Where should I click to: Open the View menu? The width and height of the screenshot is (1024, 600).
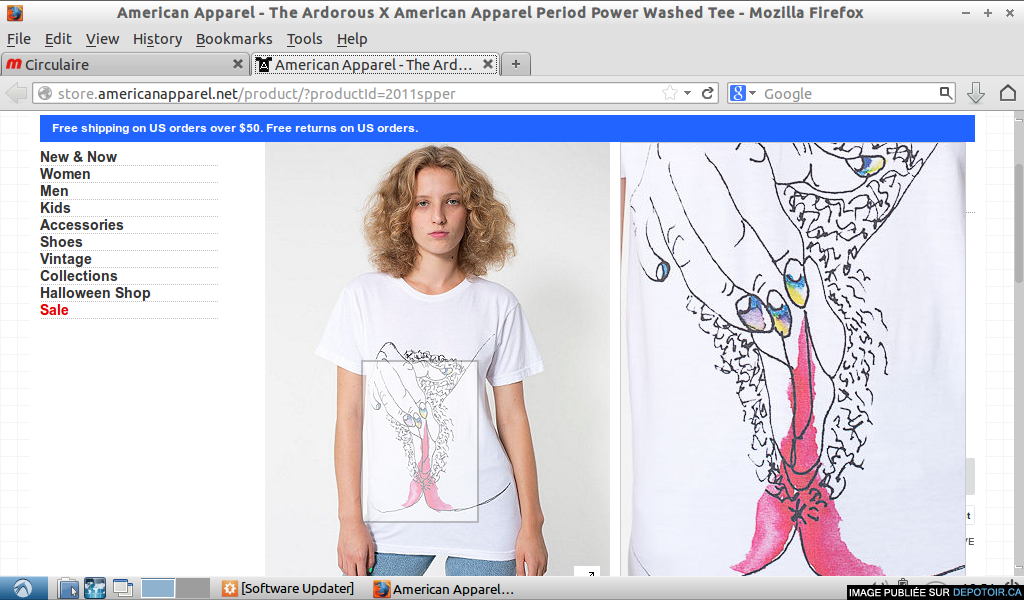(x=103, y=39)
